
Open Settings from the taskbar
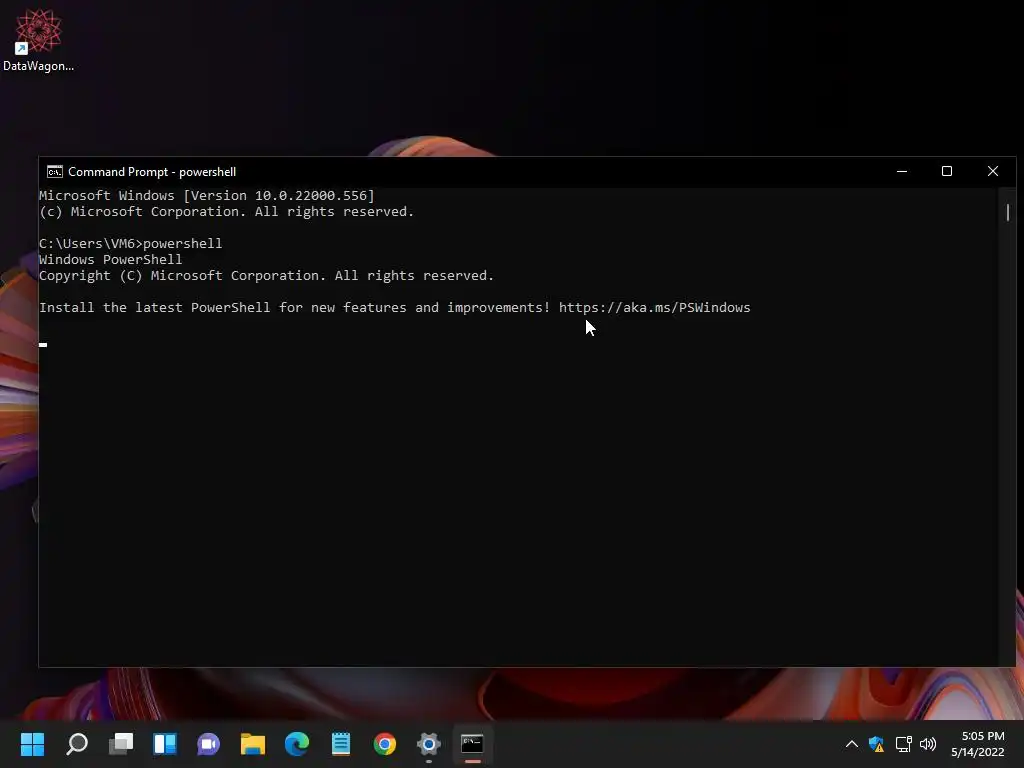tap(429, 744)
